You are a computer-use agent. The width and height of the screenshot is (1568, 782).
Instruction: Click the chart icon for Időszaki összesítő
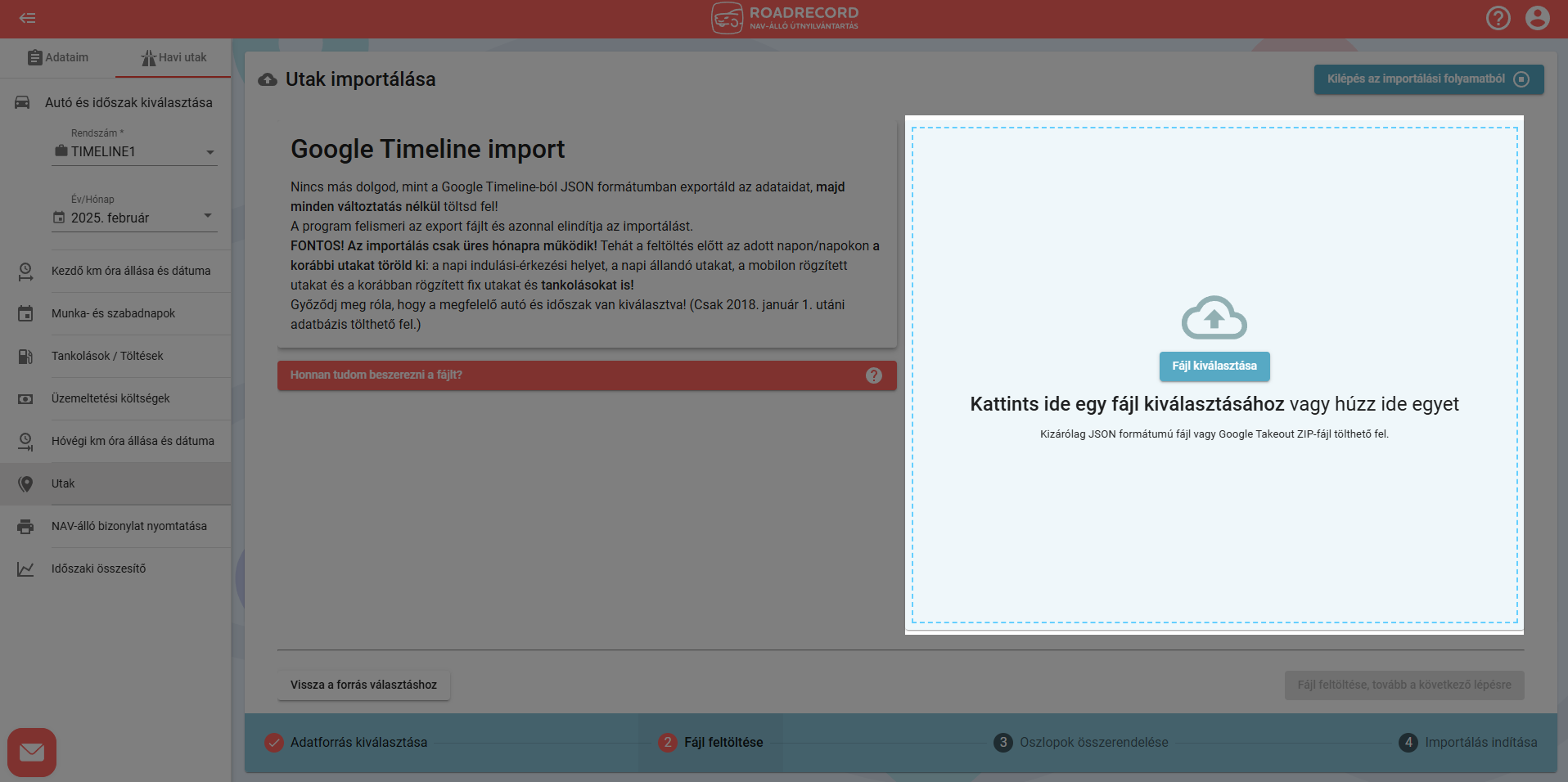point(25,569)
